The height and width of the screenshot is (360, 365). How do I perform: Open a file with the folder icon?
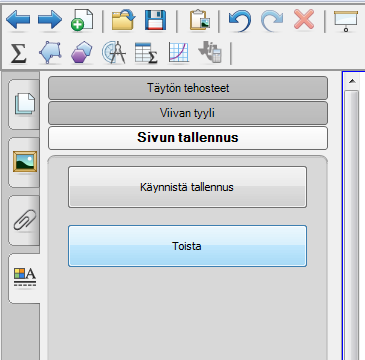[x=124, y=20]
